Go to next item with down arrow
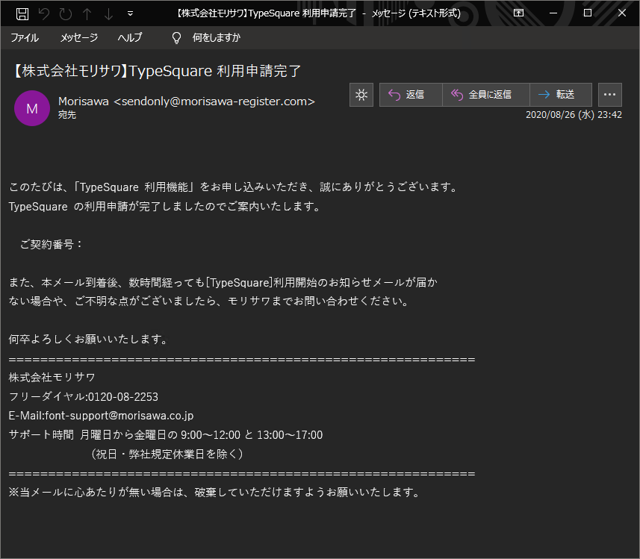This screenshot has height=559, width=640. (109, 14)
